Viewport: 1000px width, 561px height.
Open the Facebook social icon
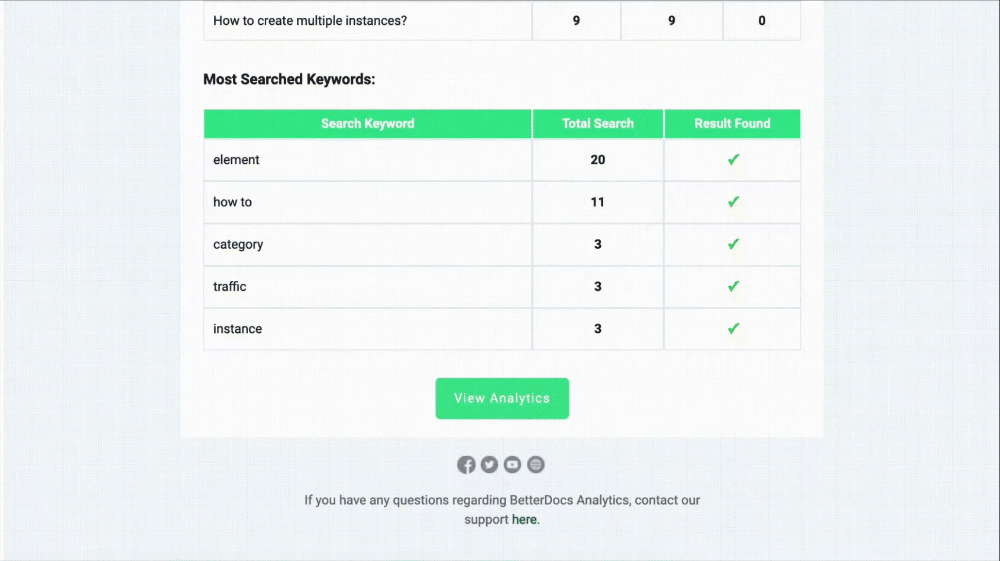click(x=466, y=465)
